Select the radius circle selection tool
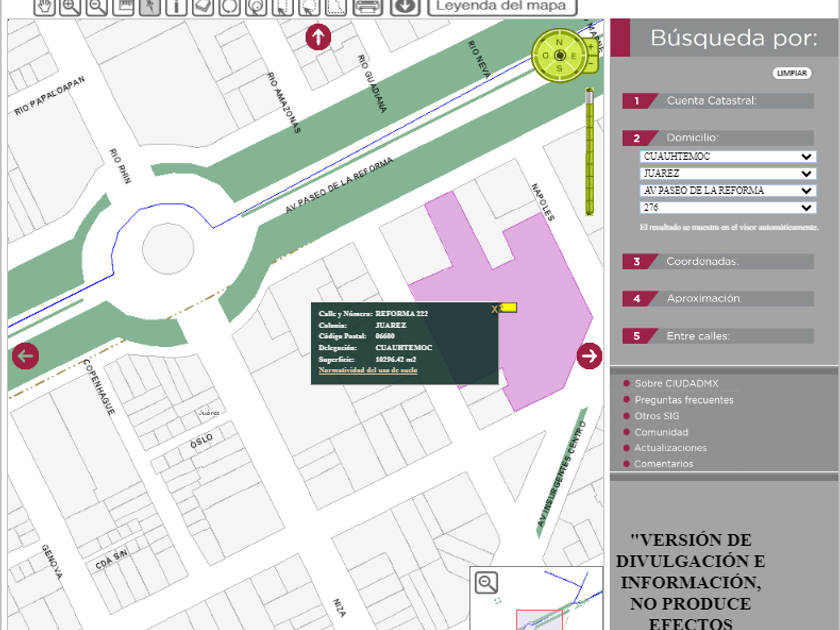This screenshot has width=840, height=630. click(256, 6)
